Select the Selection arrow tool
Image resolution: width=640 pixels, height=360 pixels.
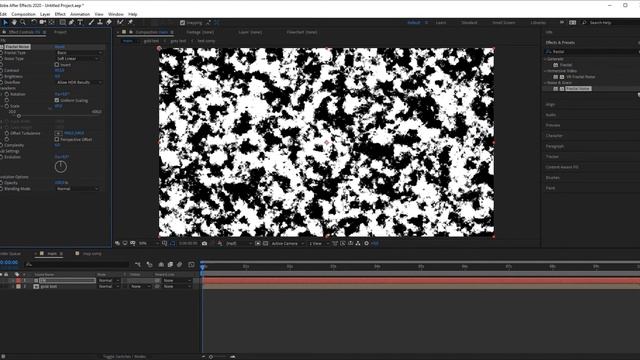[5, 22]
